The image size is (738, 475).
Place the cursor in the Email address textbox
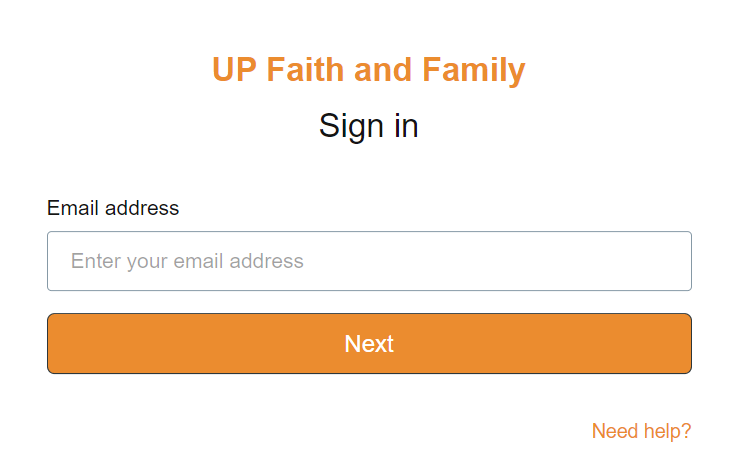coord(369,261)
